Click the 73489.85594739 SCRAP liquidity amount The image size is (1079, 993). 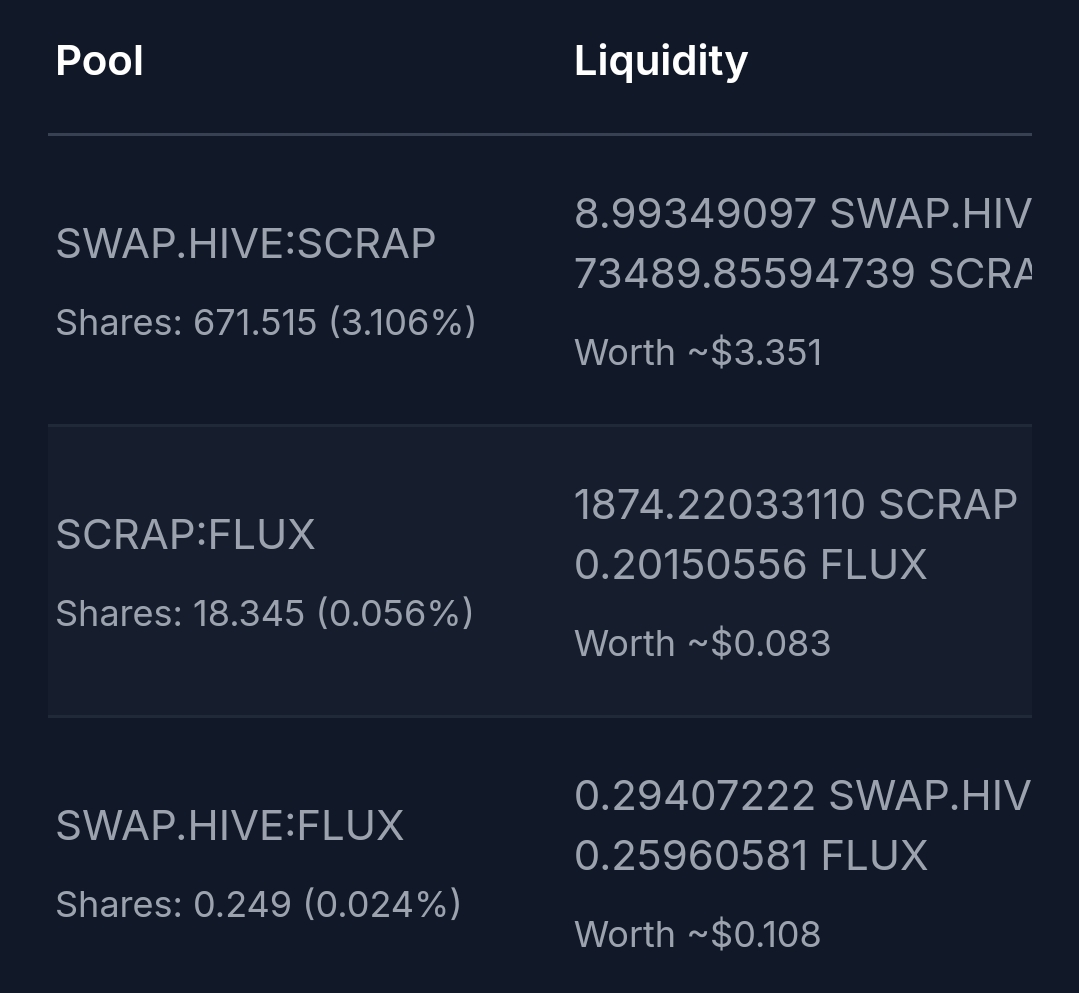tap(803, 273)
